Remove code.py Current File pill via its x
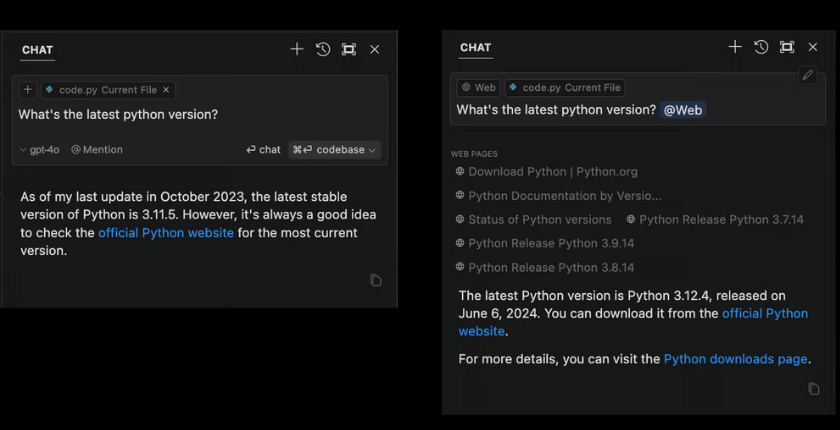Screen dimensions: 840x430 coord(166,90)
